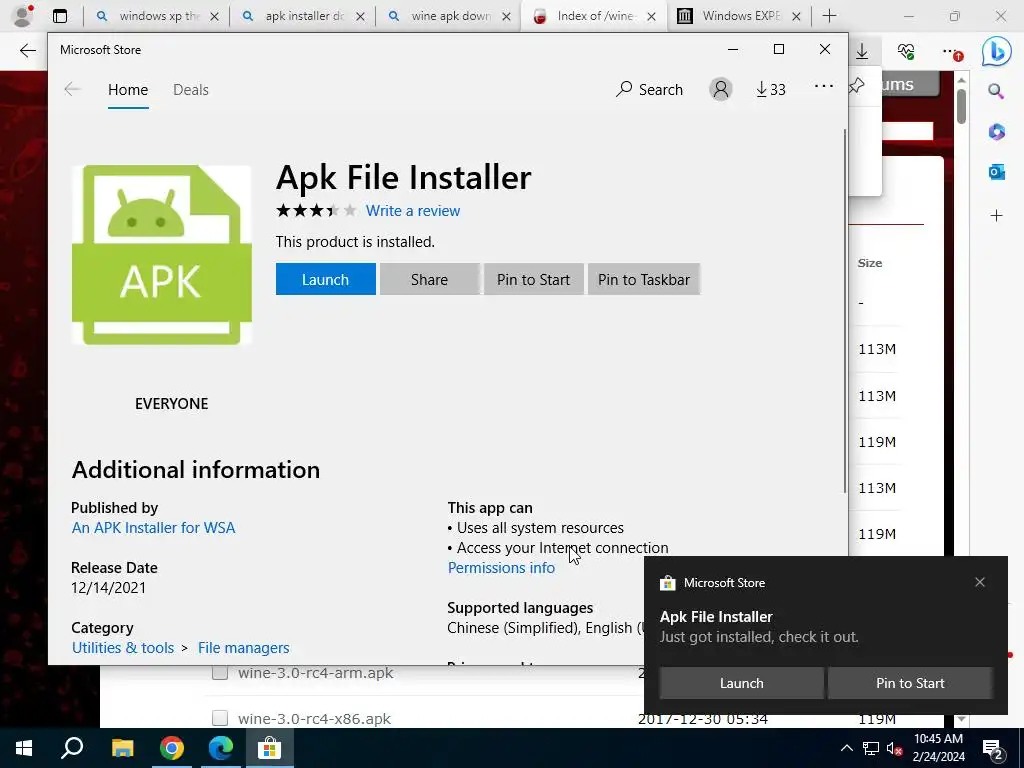This screenshot has height=768, width=1024.
Task: Open the Permissions info link
Action: 501,568
